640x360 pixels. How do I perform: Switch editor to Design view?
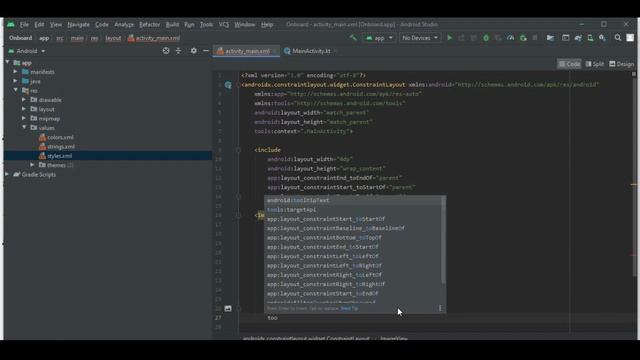tap(622, 64)
